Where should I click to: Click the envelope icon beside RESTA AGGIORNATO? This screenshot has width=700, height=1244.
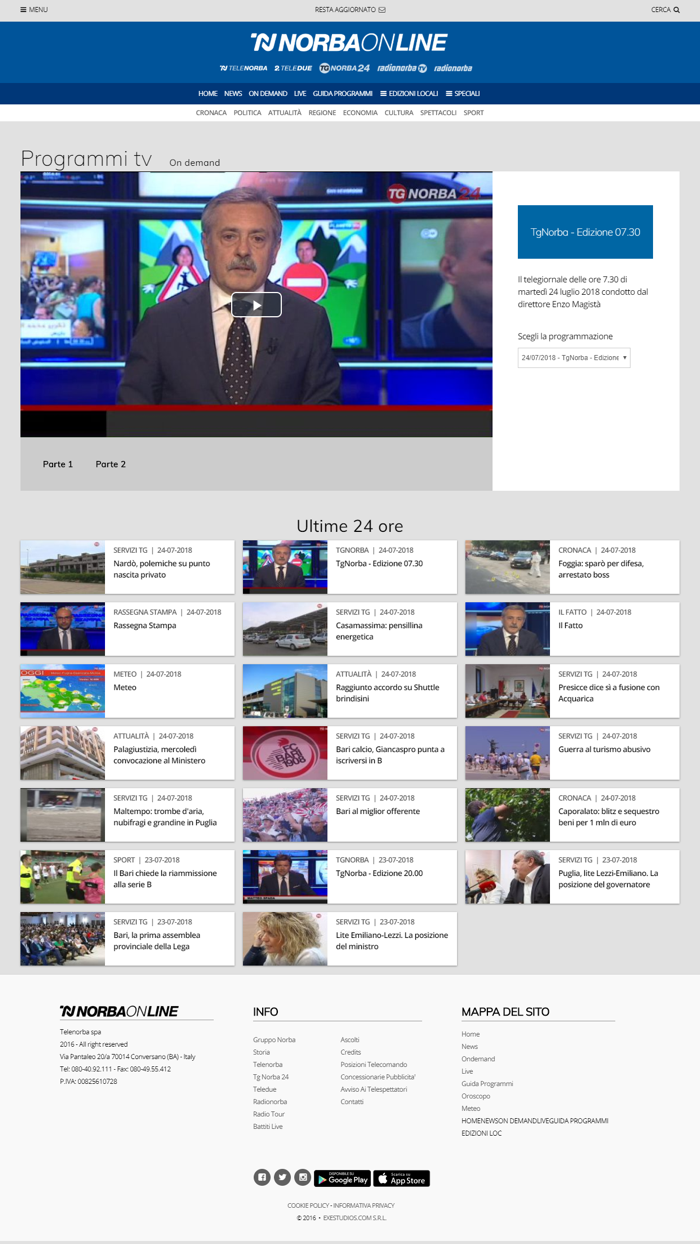pos(381,10)
